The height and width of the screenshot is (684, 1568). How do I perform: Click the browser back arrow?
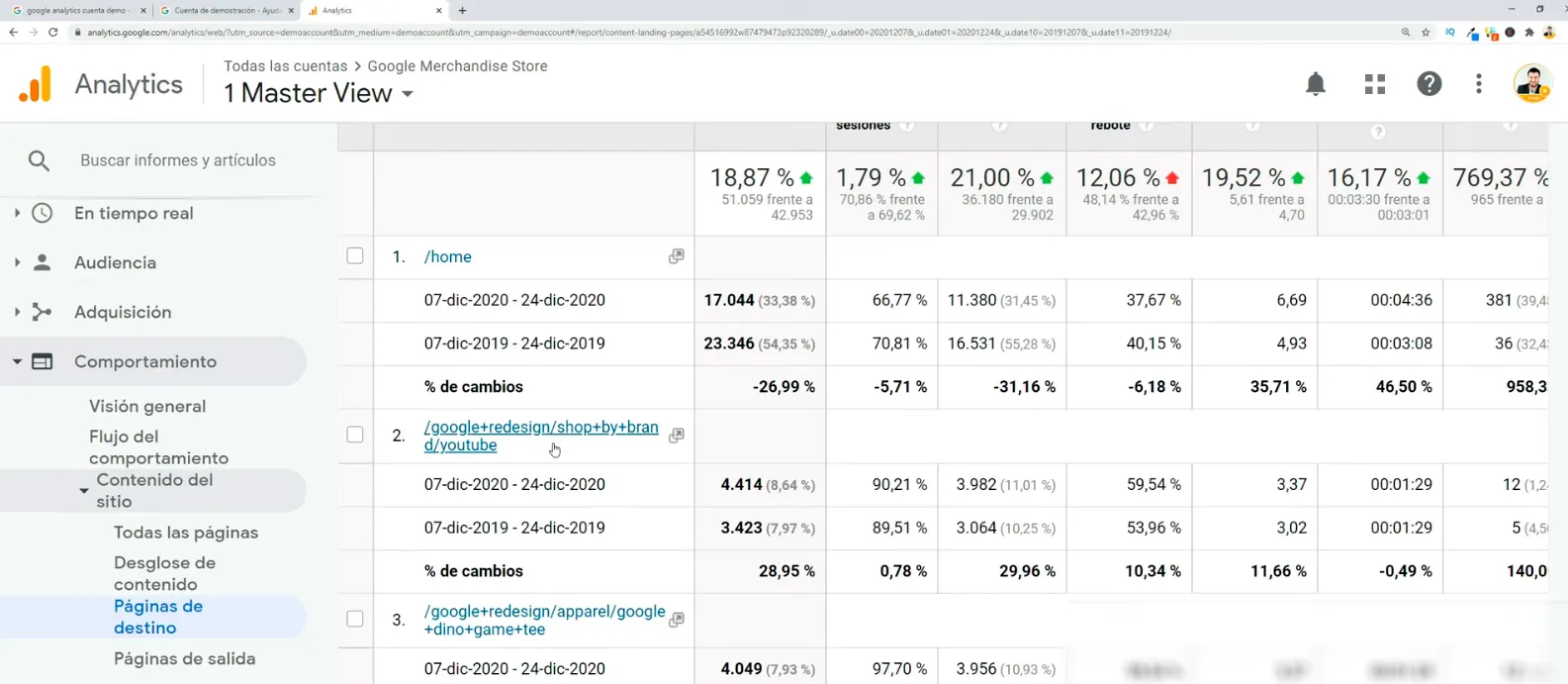[x=13, y=32]
